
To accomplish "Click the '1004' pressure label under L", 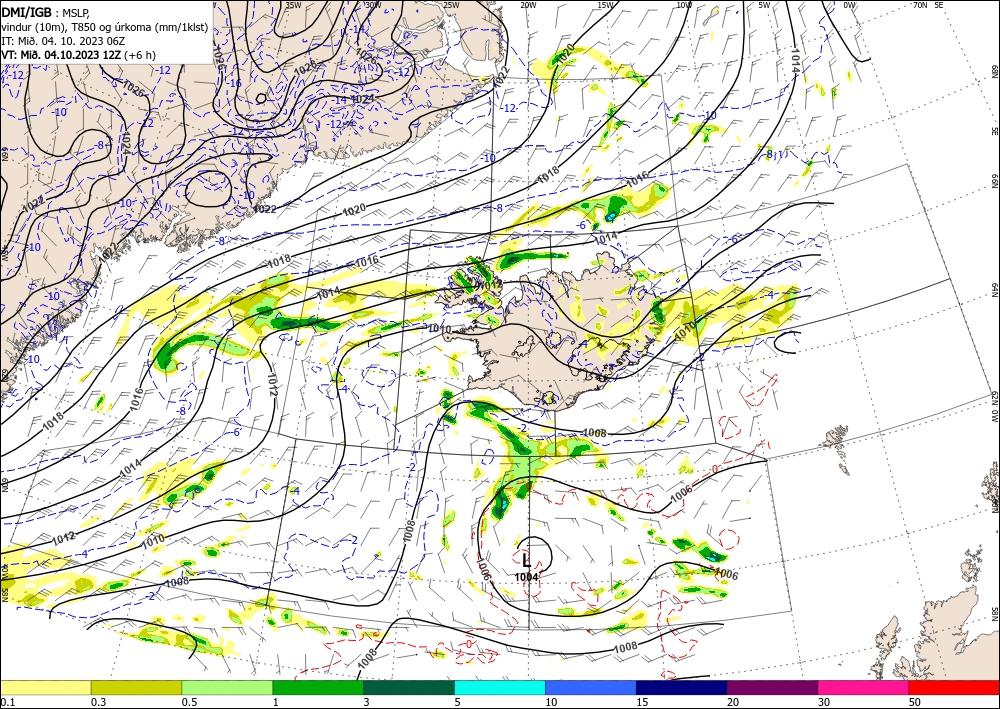I will (527, 577).
